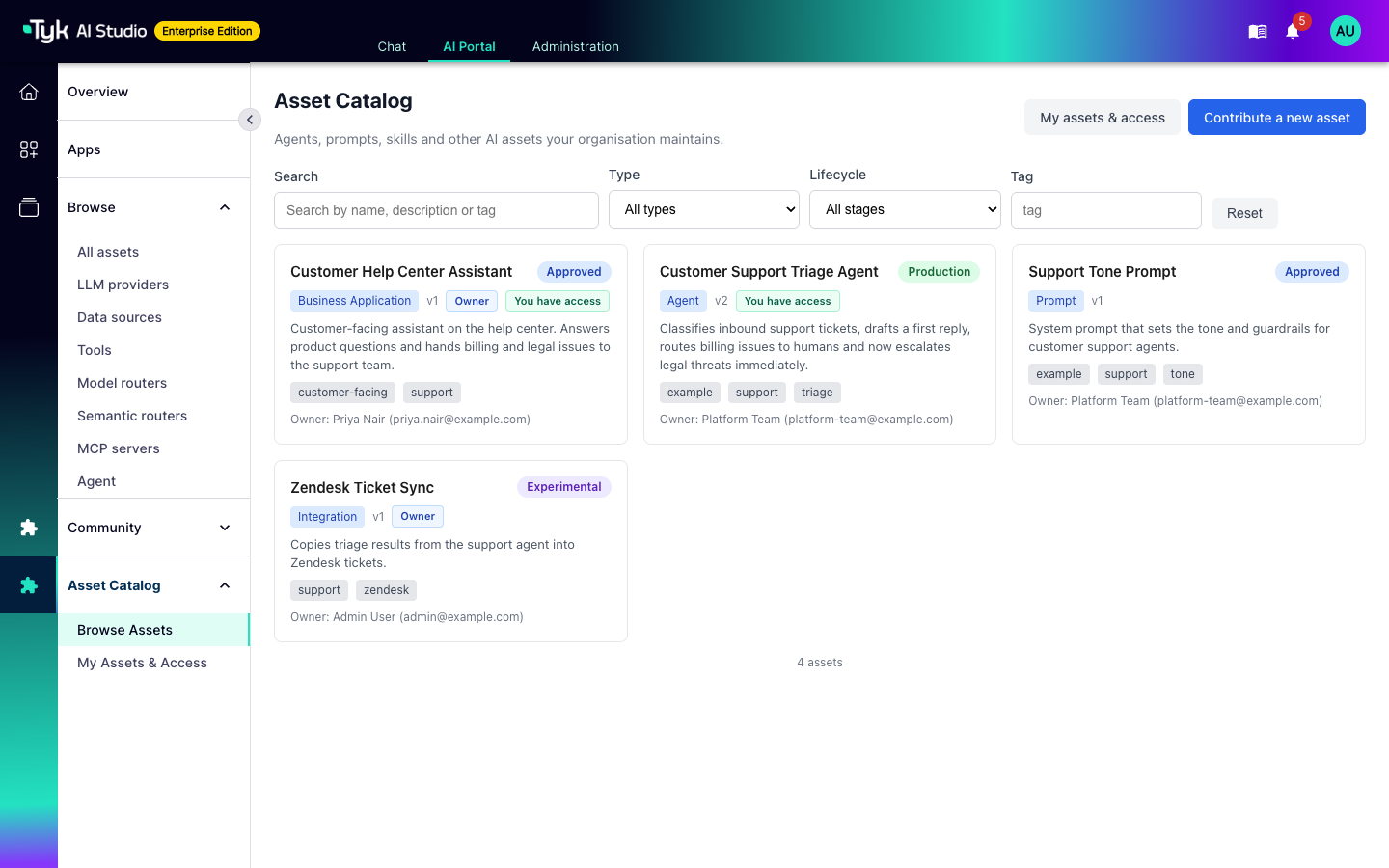1389x868 pixels.
Task: Click the Enterprise Edition badge
Action: (207, 31)
